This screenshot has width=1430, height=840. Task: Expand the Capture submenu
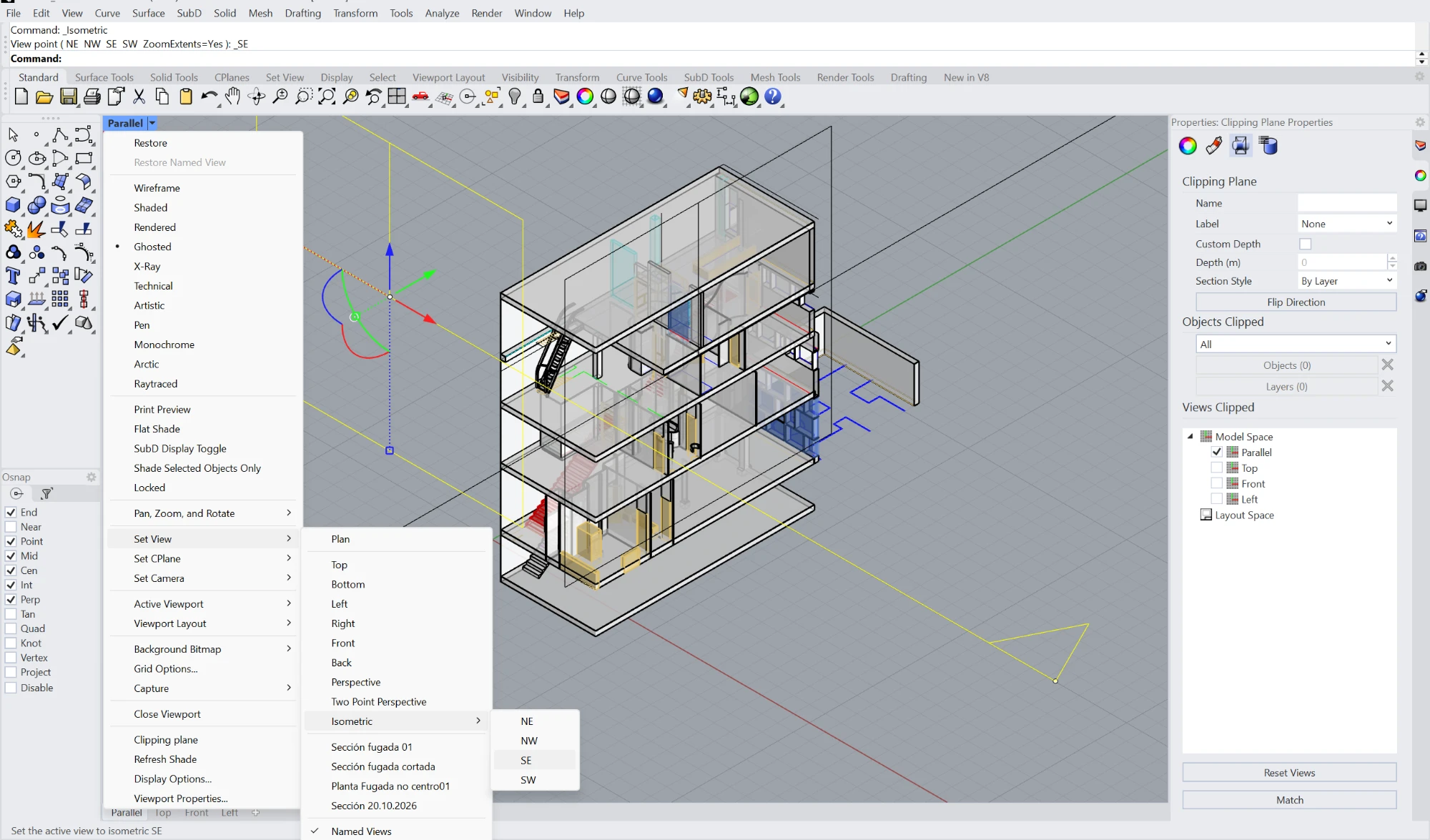click(203, 688)
